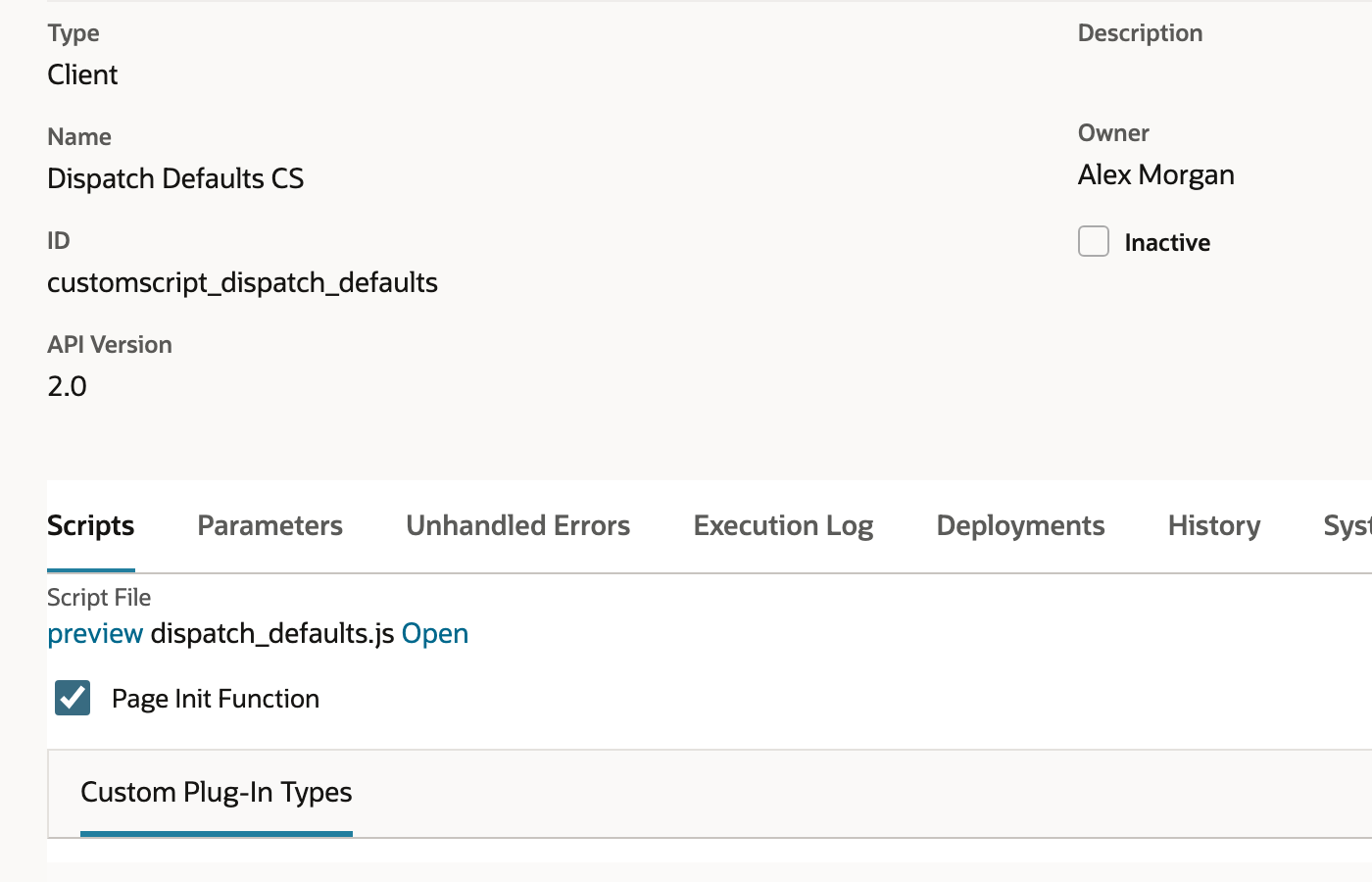
Task: Click the preview link for script file
Action: (x=95, y=634)
